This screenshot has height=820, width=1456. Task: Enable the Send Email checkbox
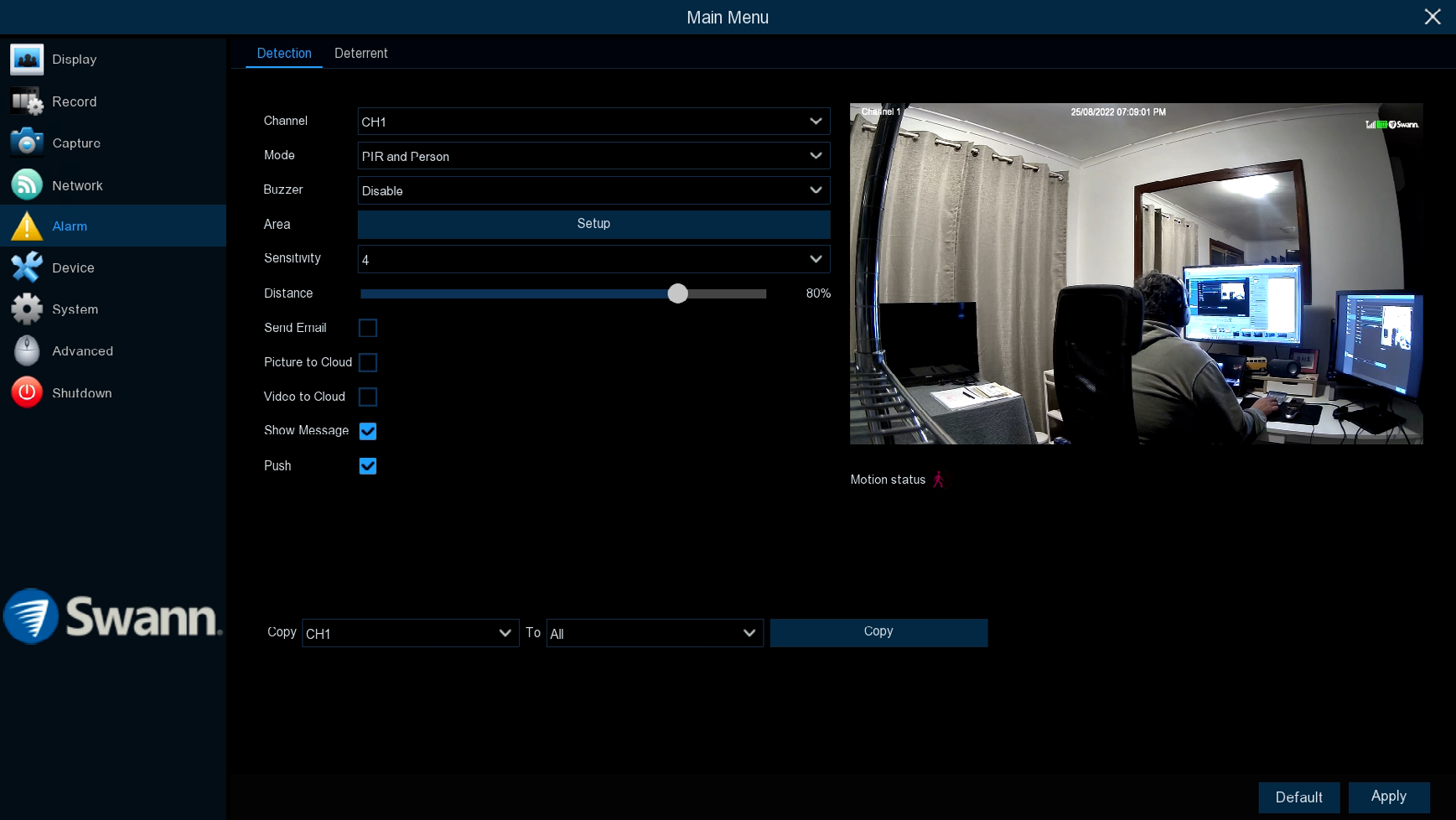tap(368, 328)
